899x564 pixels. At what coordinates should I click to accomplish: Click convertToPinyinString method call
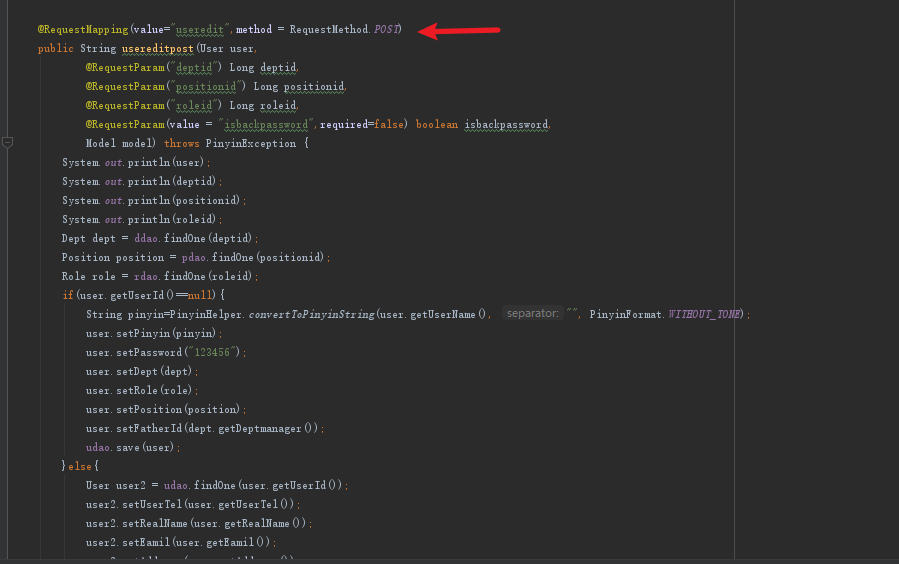click(x=311, y=314)
